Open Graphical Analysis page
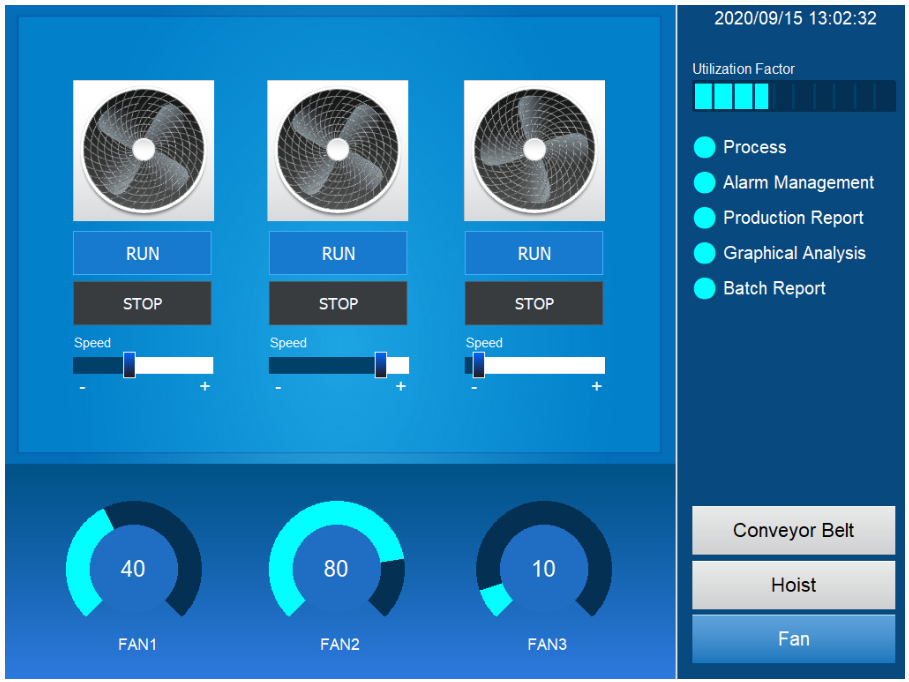909x682 pixels. pyautogui.click(x=794, y=253)
